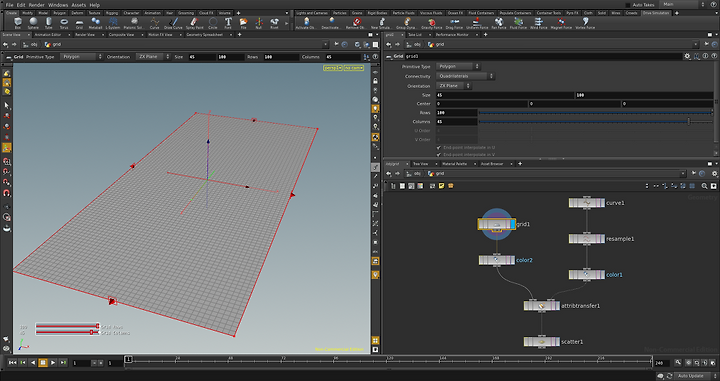Open the Orientation ZX Plane dropdown in parameters
Viewport: 720px width, 381px height.
(454, 86)
